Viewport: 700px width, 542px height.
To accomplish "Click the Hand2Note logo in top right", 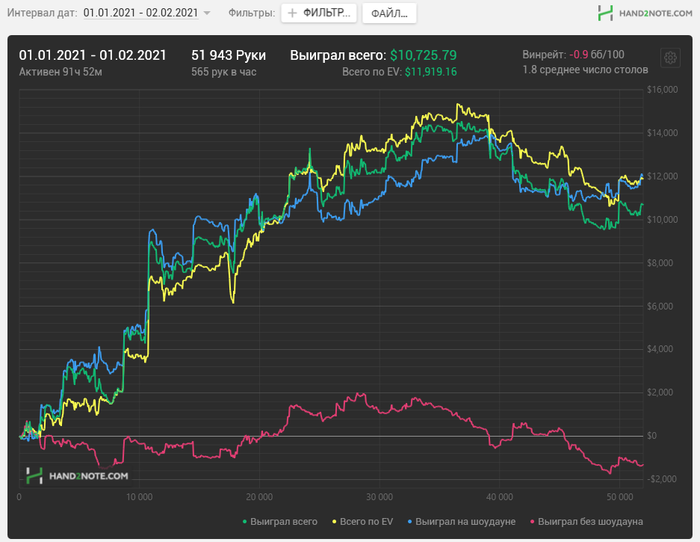I will tap(645, 13).
